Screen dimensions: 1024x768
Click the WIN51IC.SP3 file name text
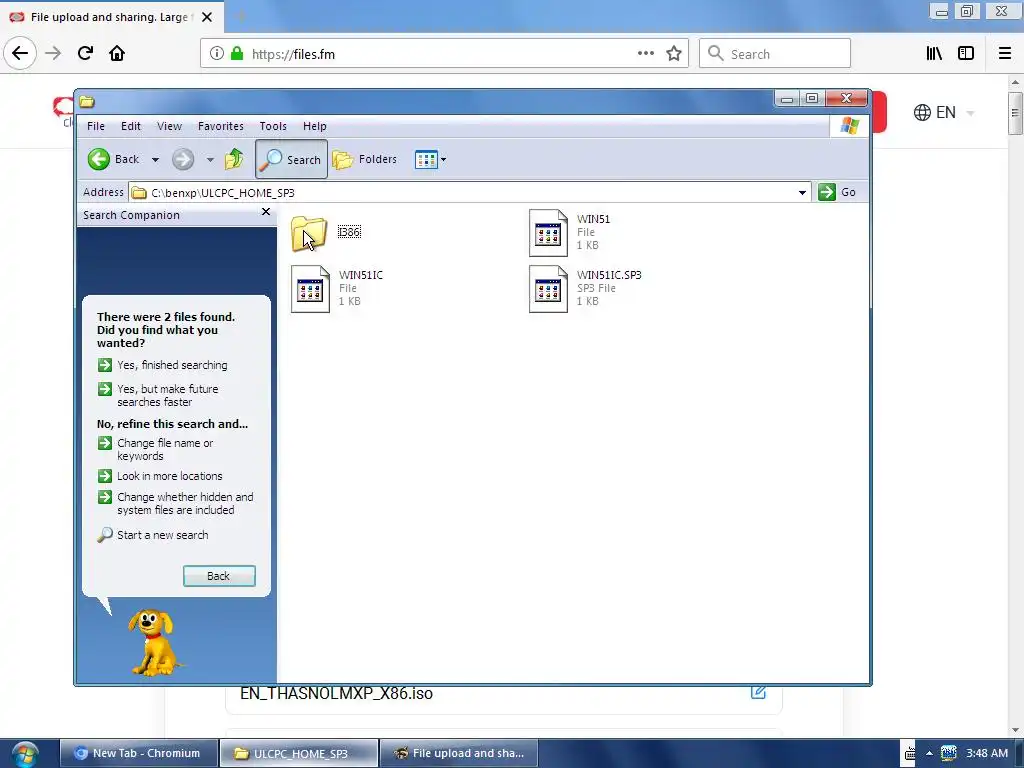[x=609, y=275]
